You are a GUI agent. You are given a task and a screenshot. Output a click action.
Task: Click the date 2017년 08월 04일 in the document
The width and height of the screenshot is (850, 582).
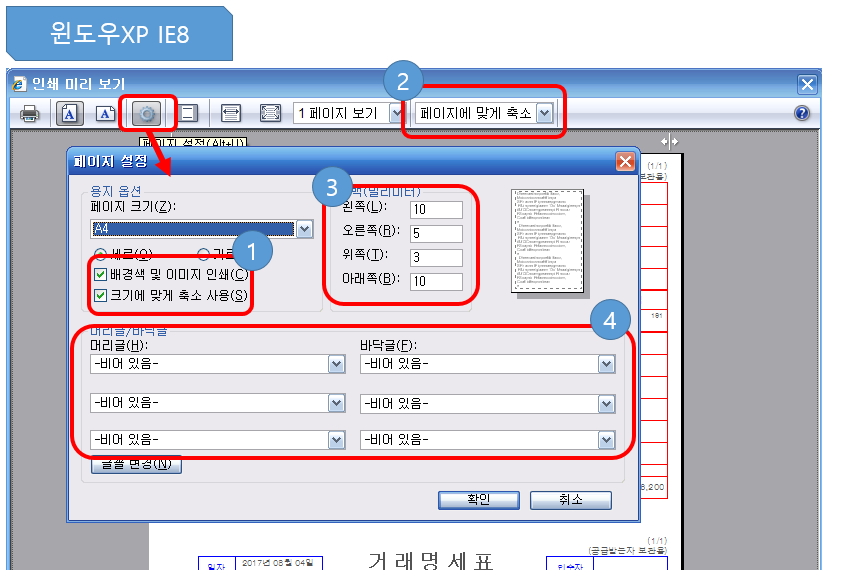point(278,563)
